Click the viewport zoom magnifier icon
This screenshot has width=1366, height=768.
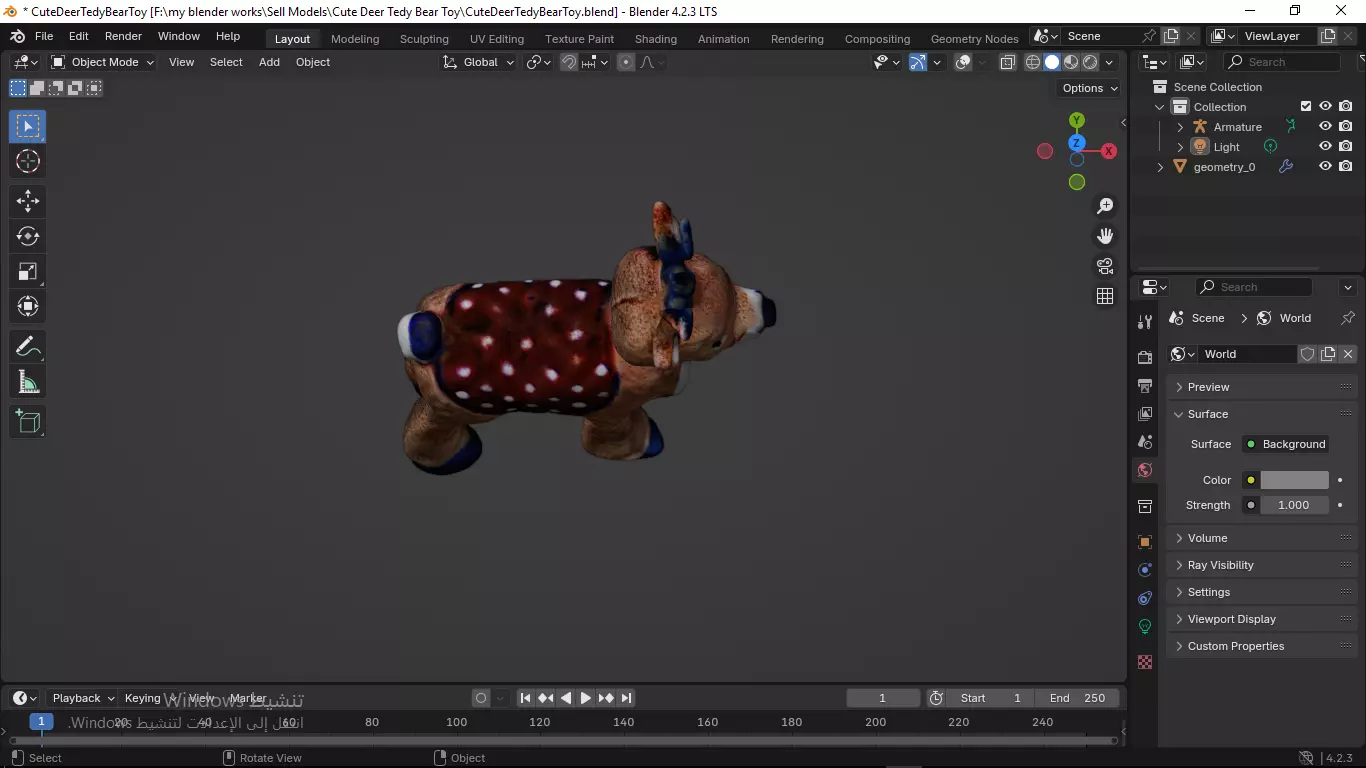coord(1105,206)
